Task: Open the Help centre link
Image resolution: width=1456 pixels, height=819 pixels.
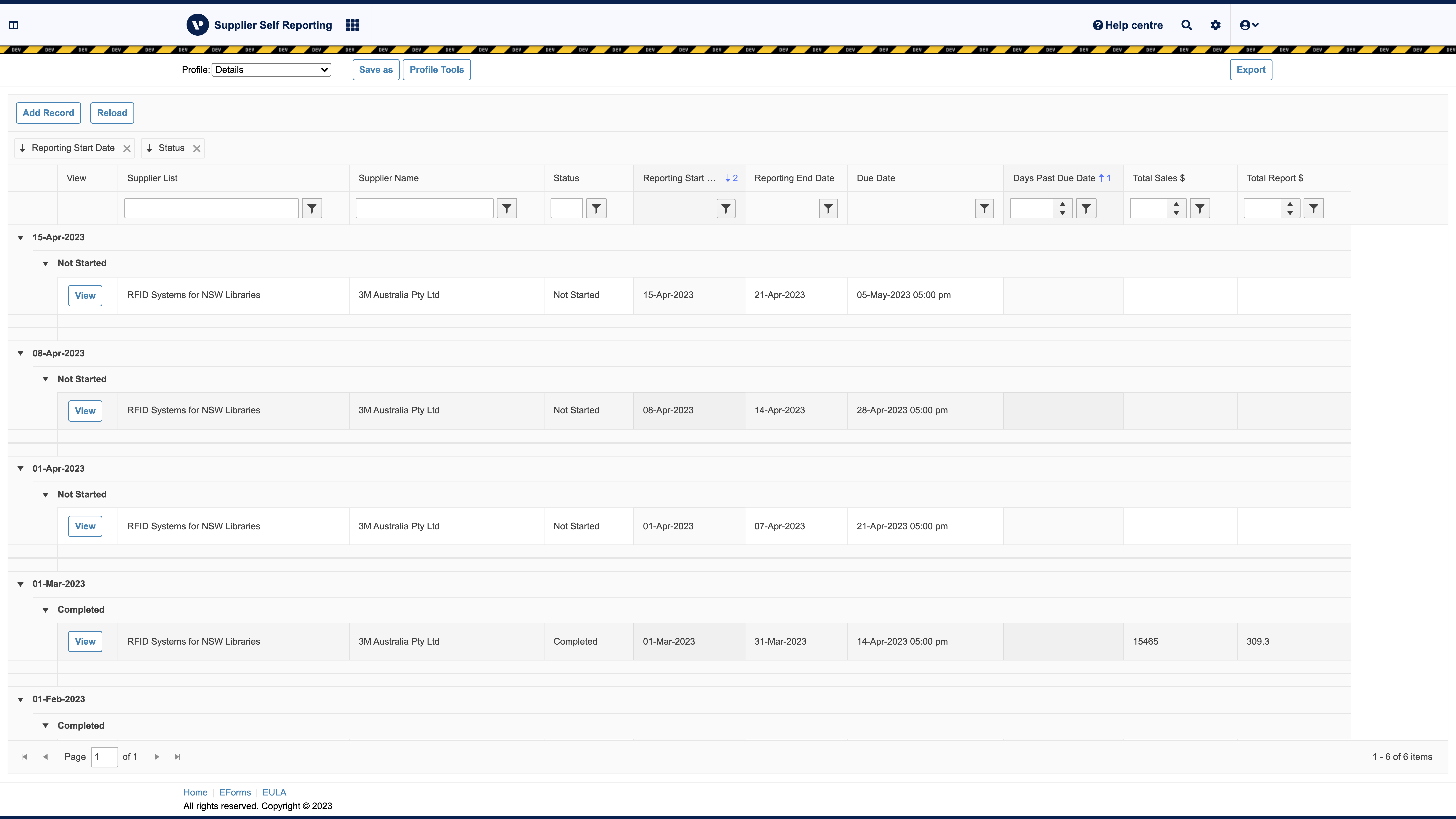Action: click(x=1128, y=25)
